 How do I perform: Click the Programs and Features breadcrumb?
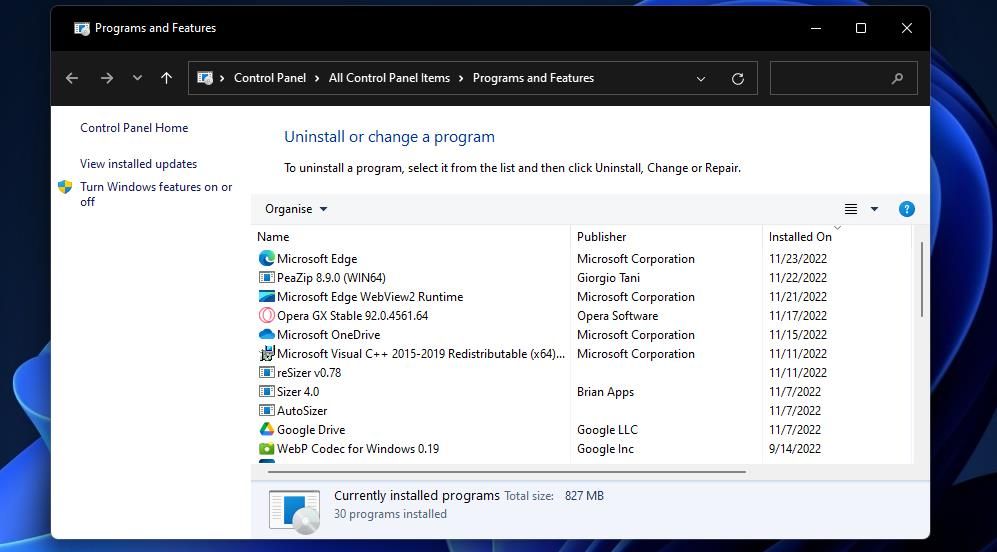tap(533, 78)
